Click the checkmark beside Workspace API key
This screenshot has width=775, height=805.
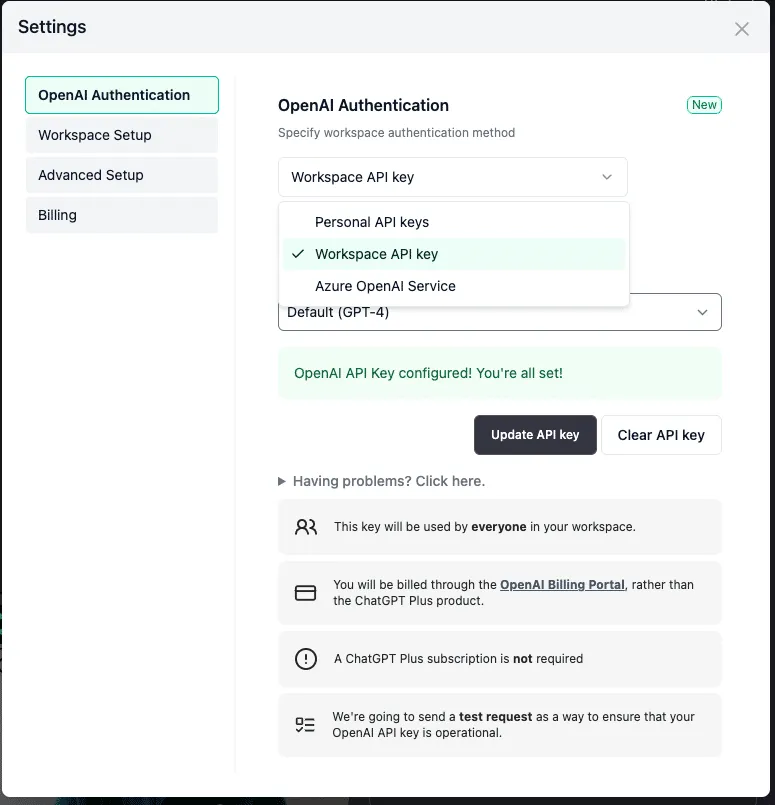pos(298,254)
